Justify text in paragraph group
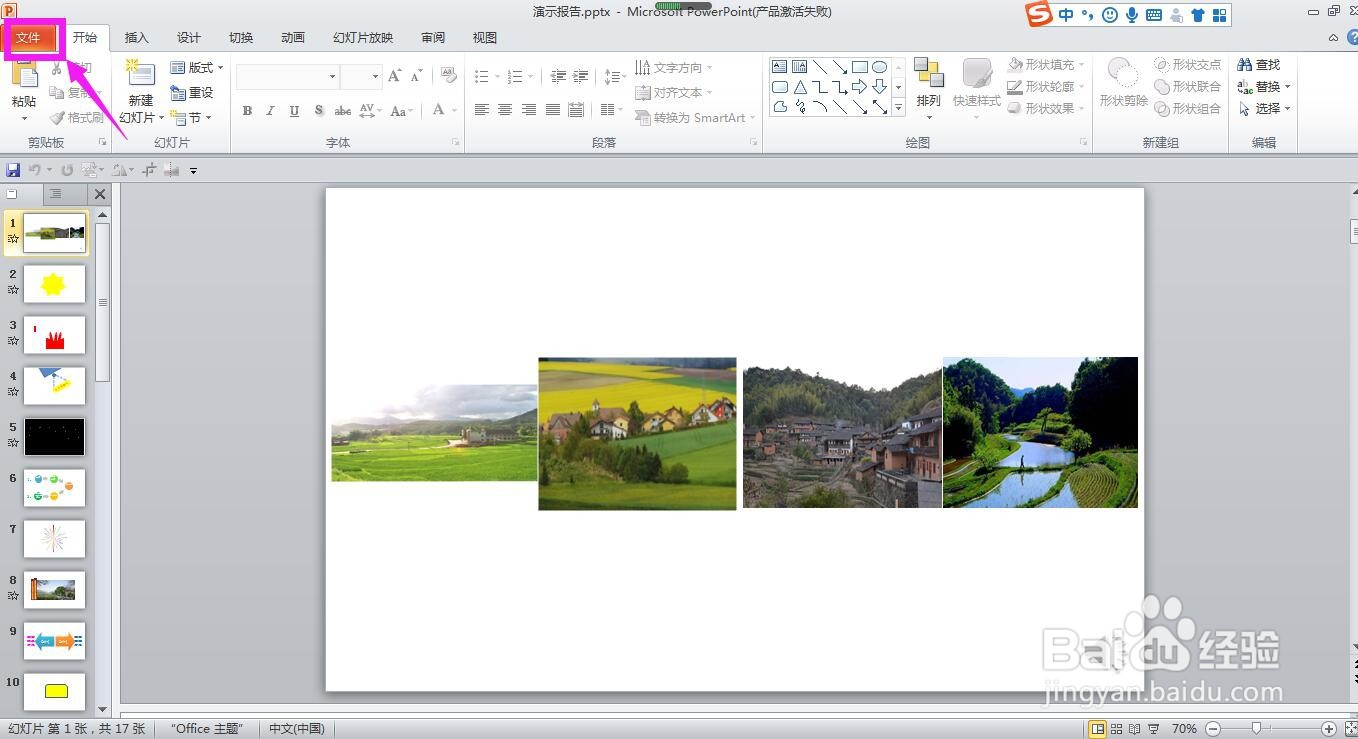Viewport: 1358px width, 739px height. click(x=552, y=110)
